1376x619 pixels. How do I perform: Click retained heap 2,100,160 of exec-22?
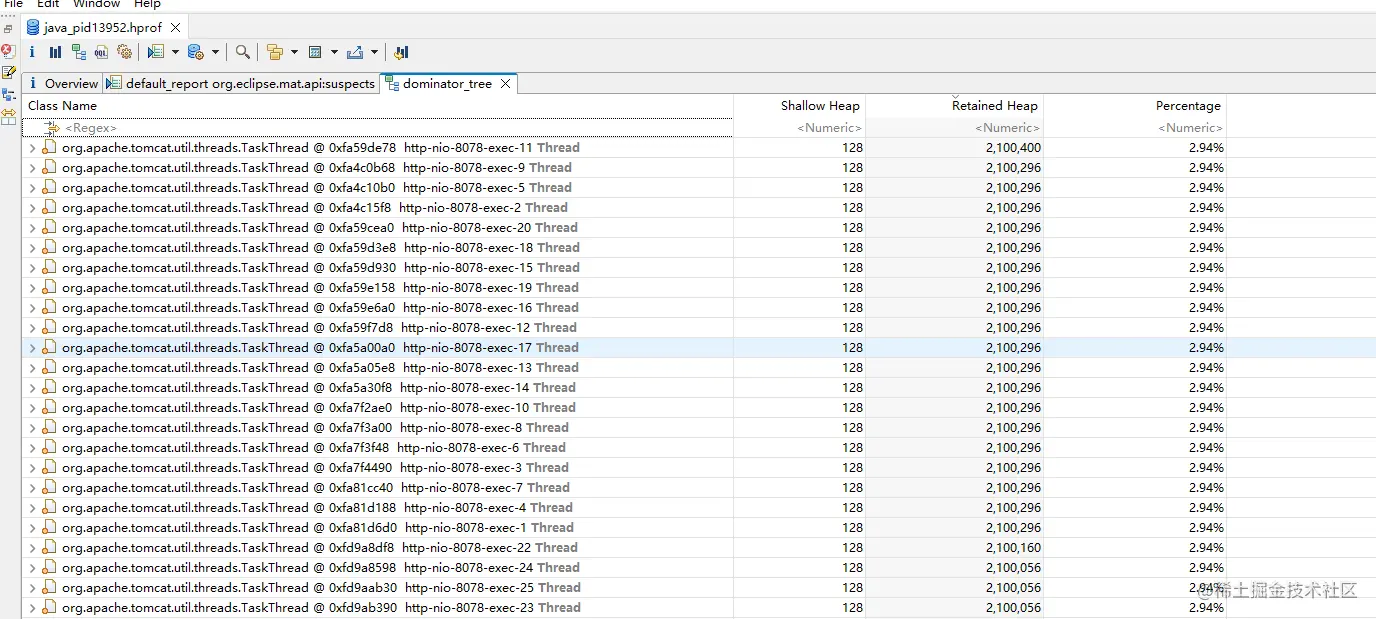pyautogui.click(x=1013, y=548)
